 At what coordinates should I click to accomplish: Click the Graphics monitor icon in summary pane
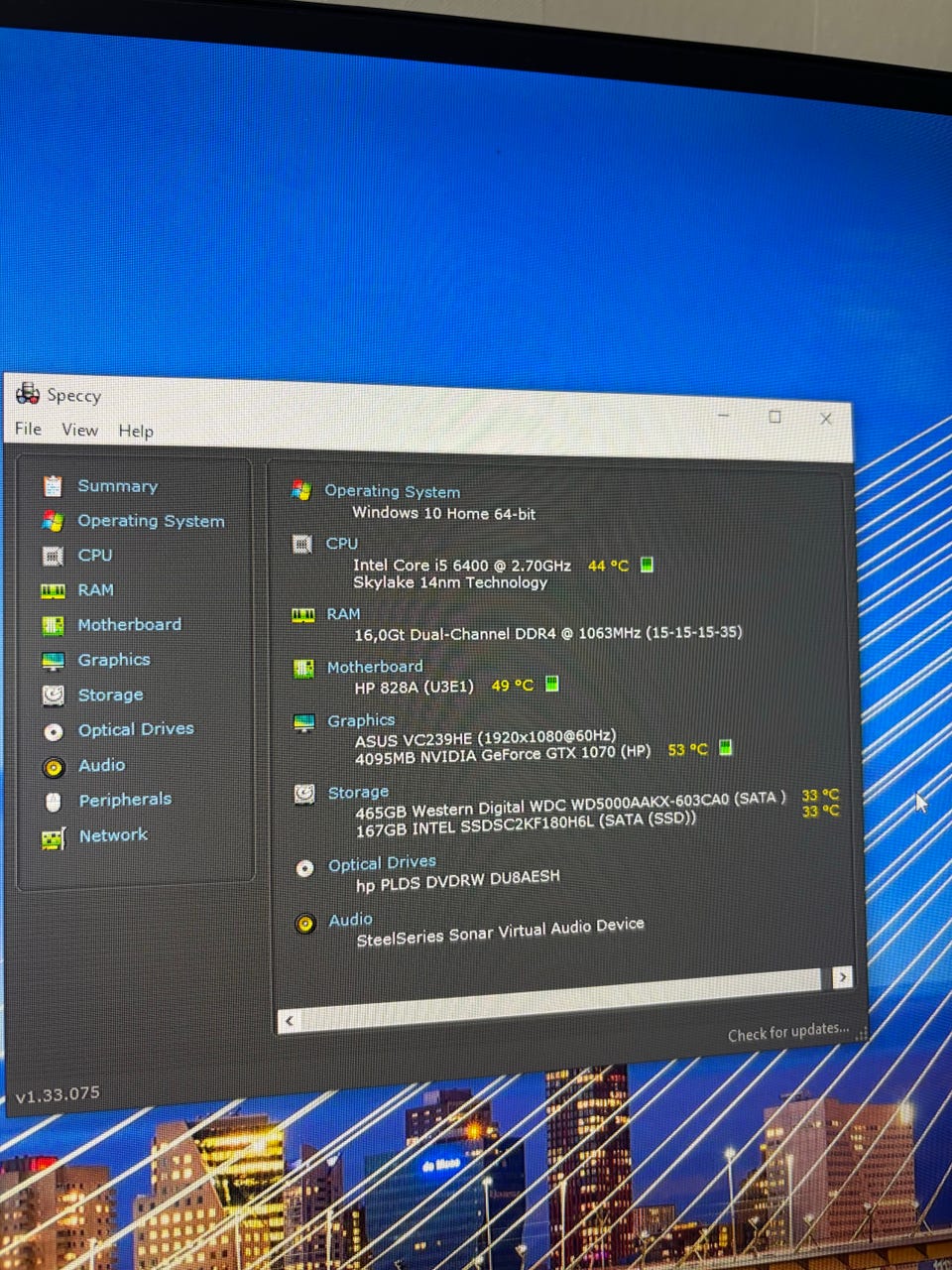point(304,722)
